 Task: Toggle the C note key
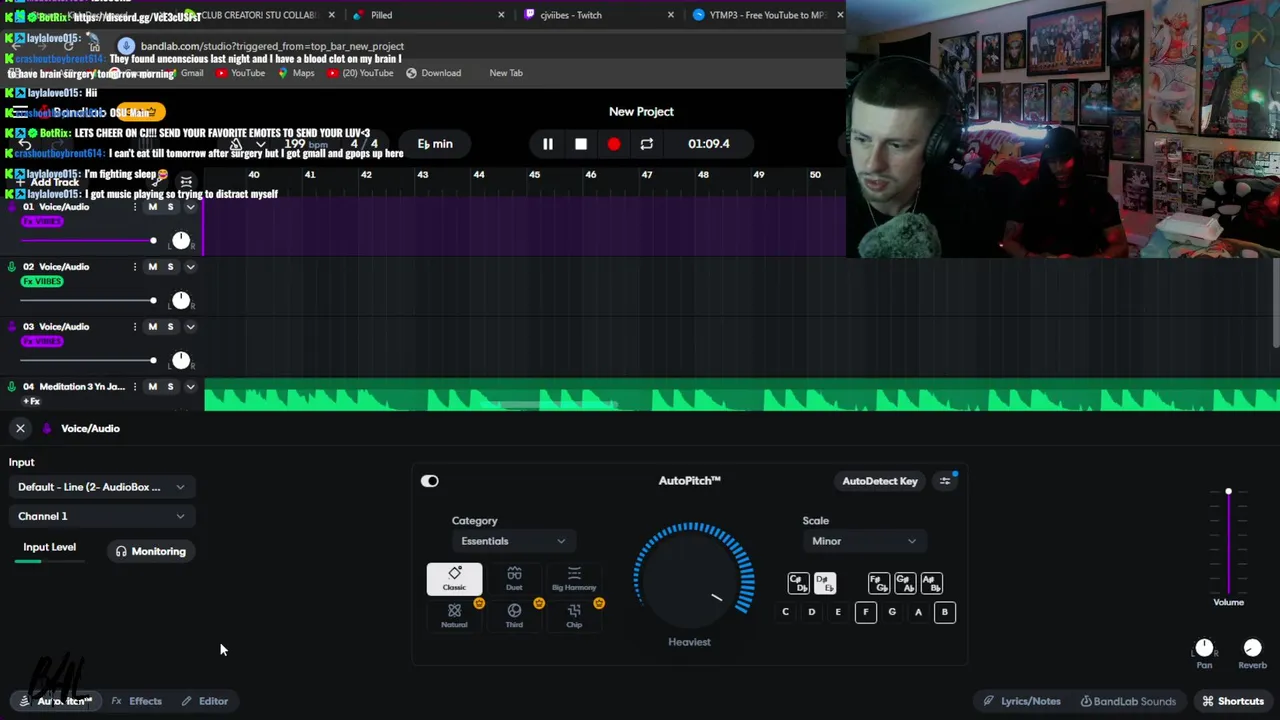(785, 612)
